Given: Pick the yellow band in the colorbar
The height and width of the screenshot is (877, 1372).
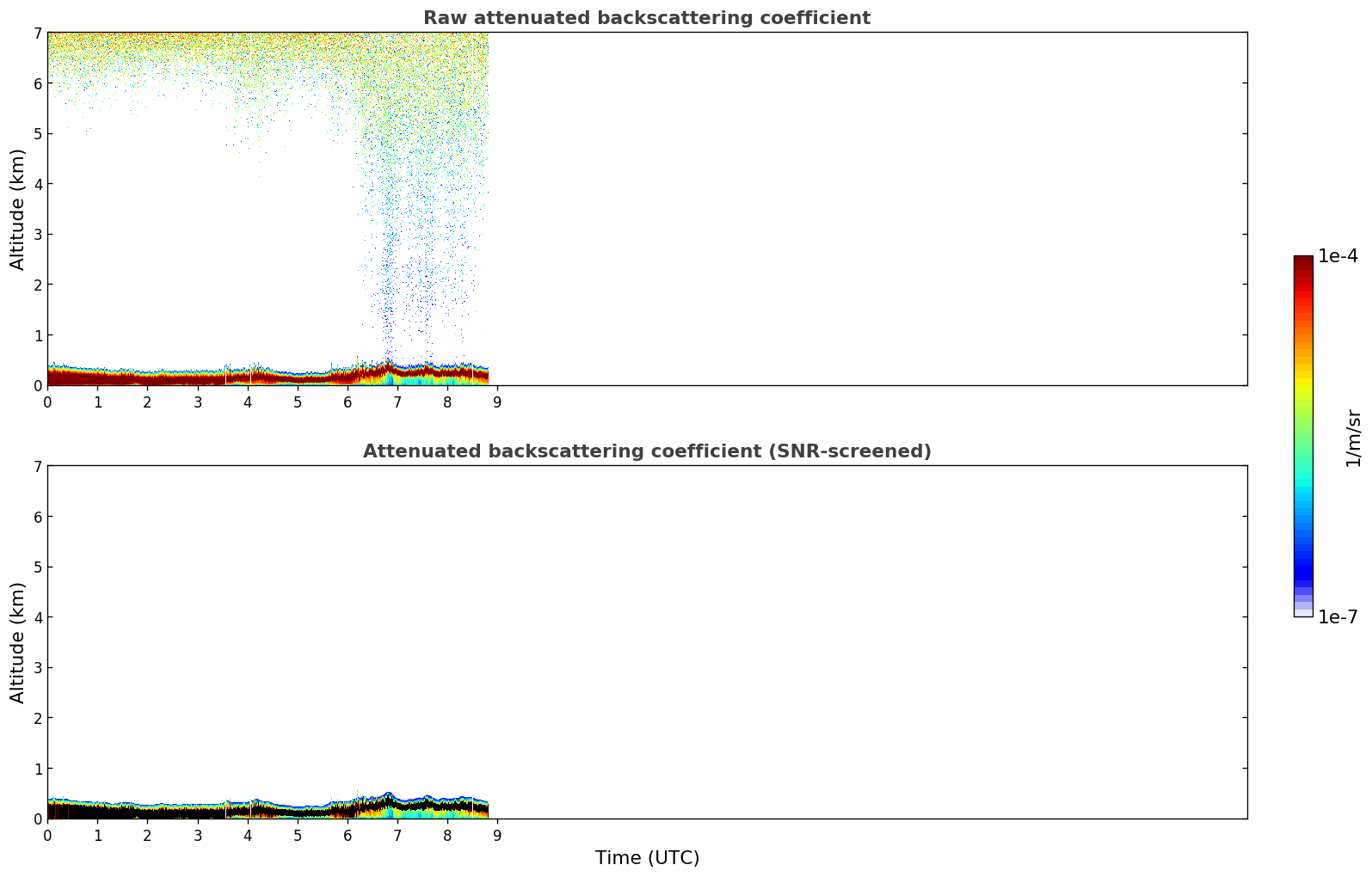Looking at the screenshot, I should point(1303,378).
